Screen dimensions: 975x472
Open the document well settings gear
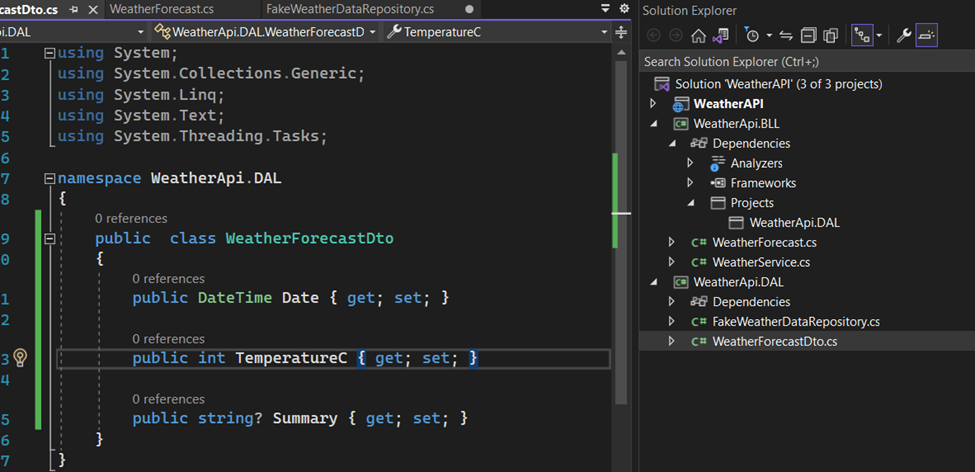pyautogui.click(x=624, y=8)
